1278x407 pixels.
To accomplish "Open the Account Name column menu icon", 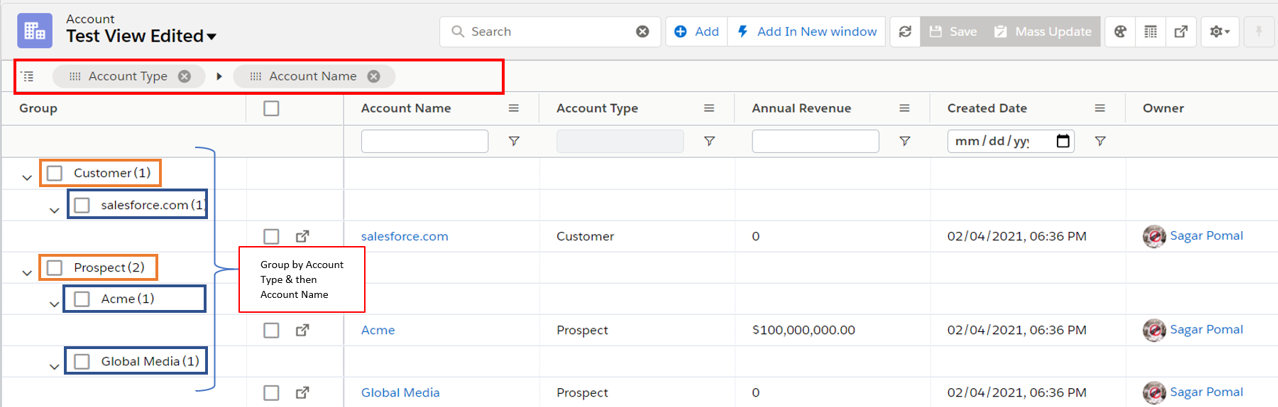I will pos(514,108).
